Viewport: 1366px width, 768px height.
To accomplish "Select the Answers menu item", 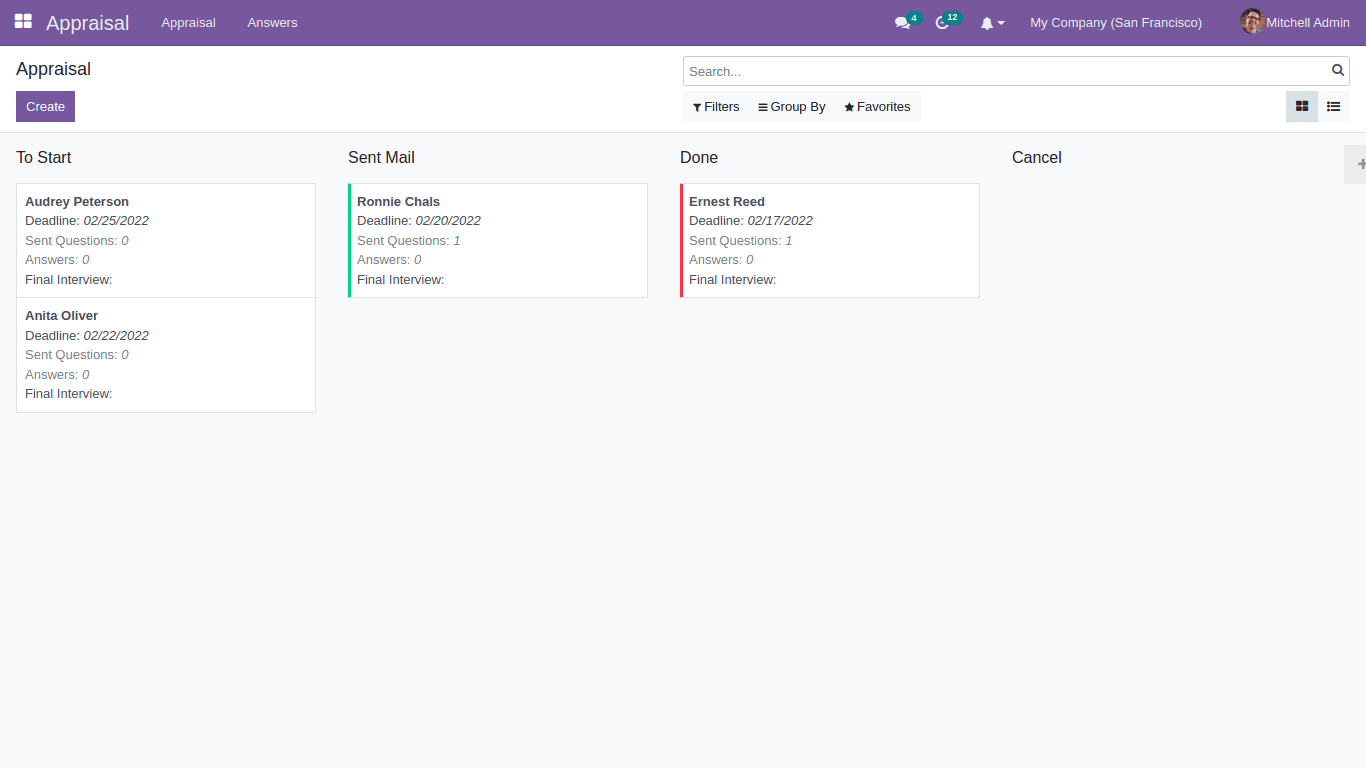I will point(272,22).
